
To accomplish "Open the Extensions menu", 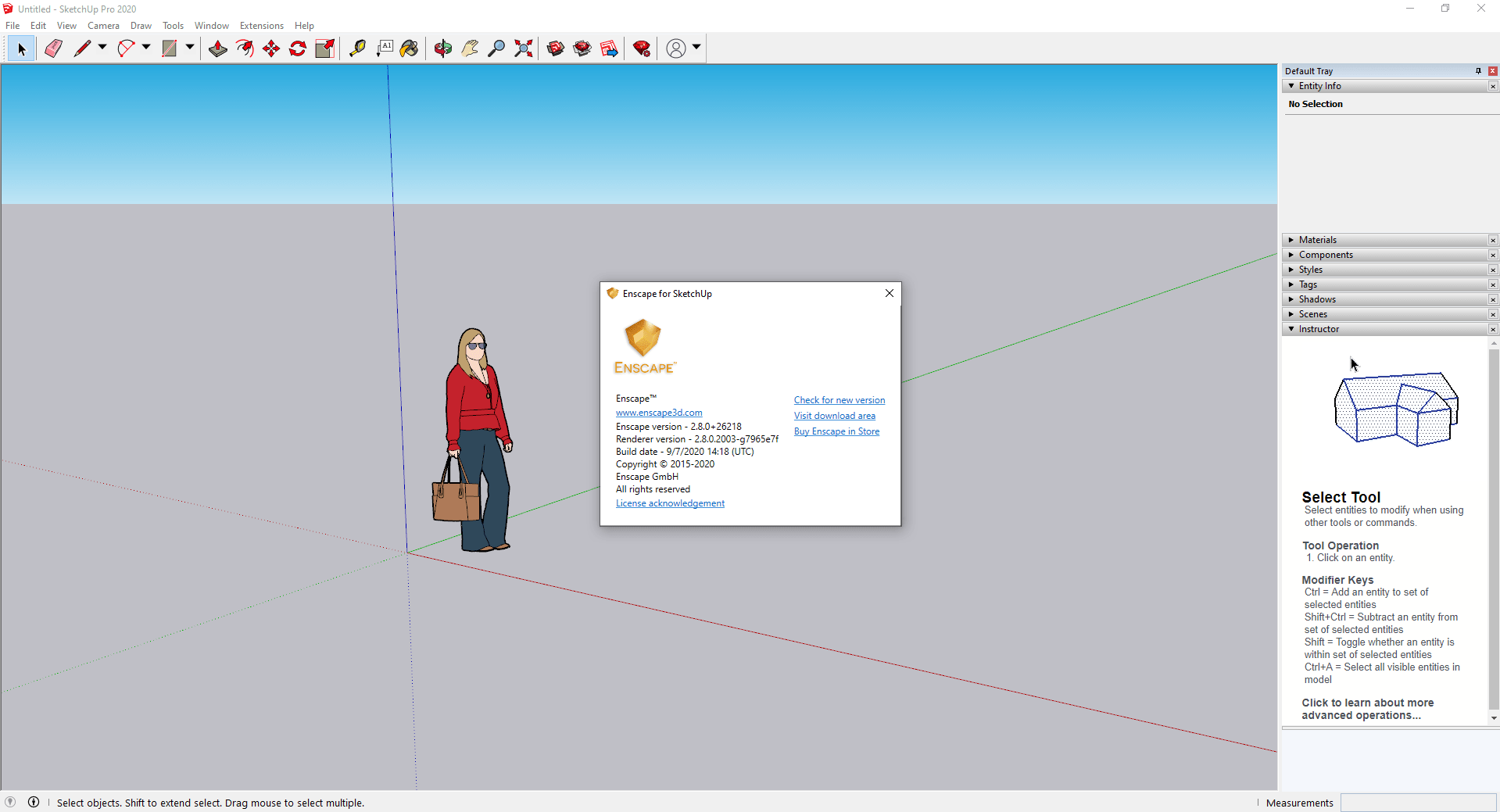I will pyautogui.click(x=261, y=26).
